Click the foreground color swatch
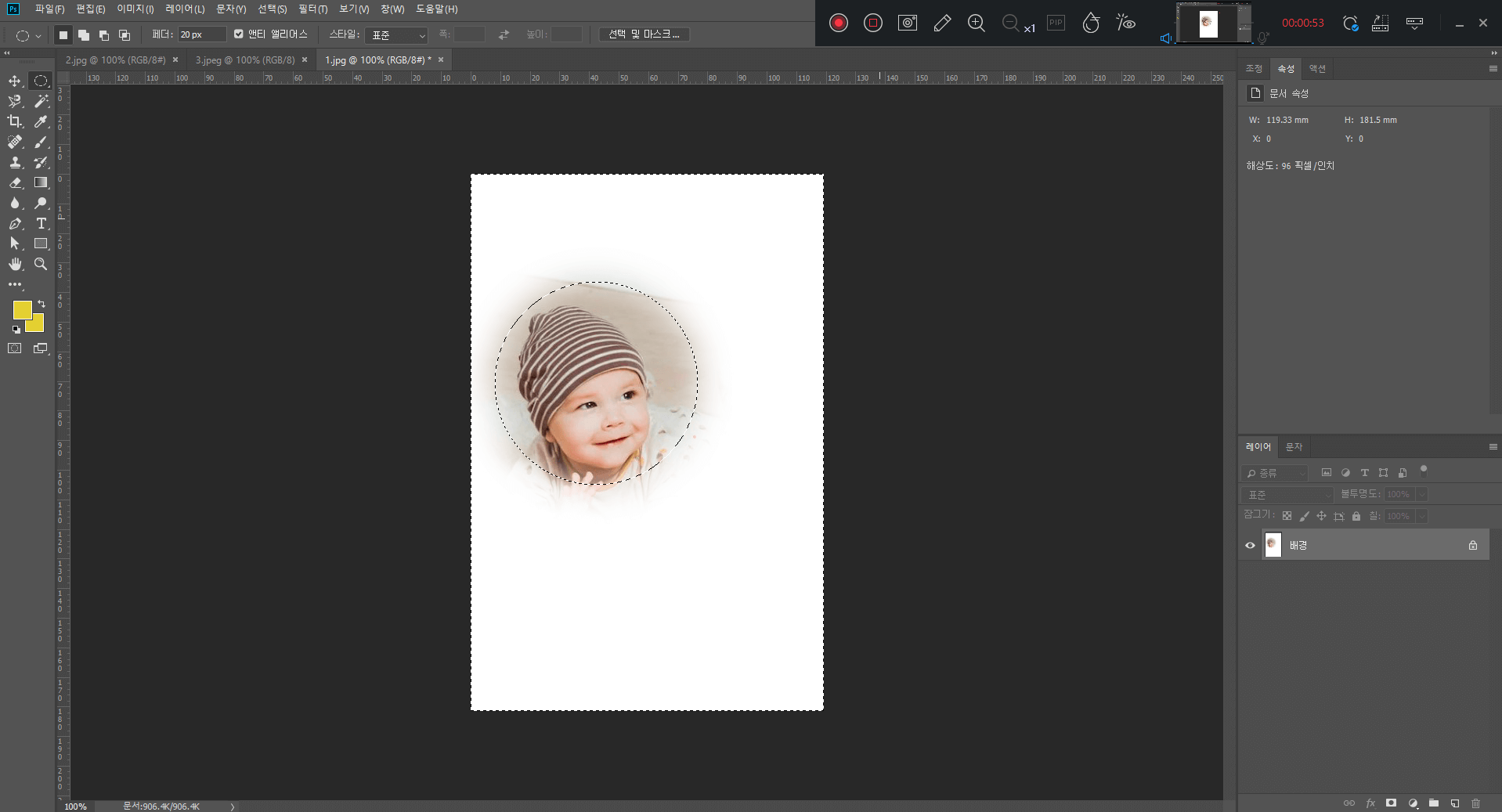Image resolution: width=1502 pixels, height=812 pixels. coord(21,310)
